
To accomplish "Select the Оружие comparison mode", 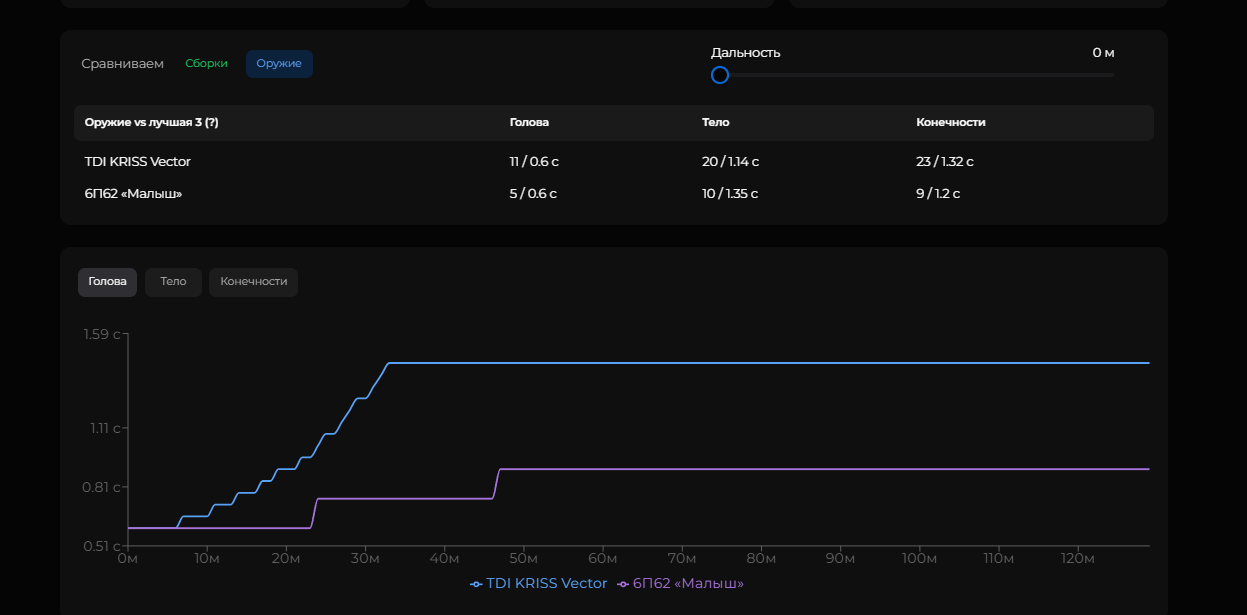I will pos(279,64).
